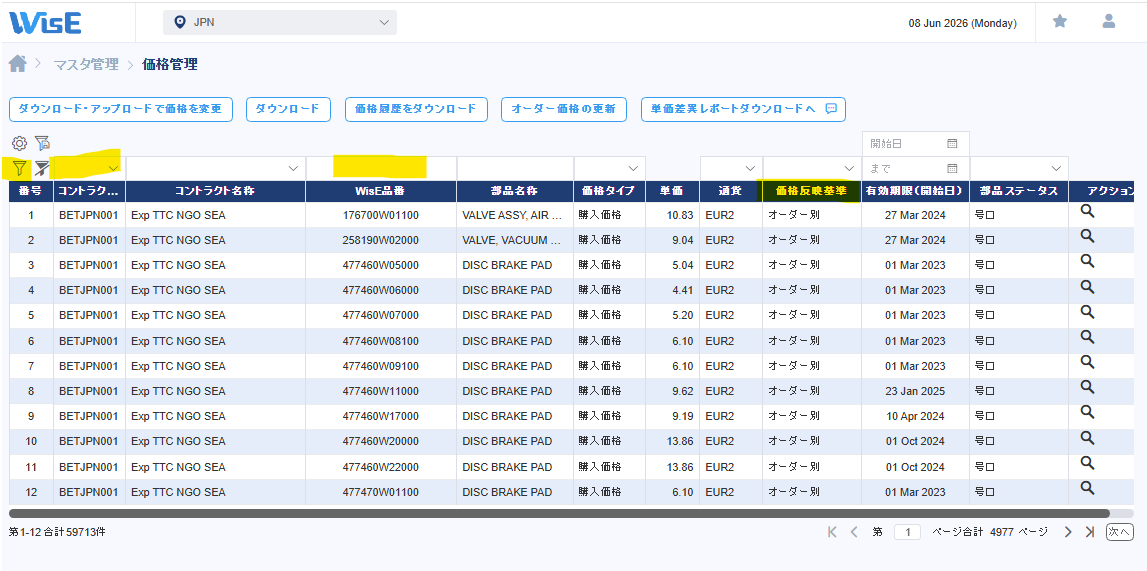1147x571 pixels.
Task: Open the user profile icon
Action: click(x=1108, y=22)
